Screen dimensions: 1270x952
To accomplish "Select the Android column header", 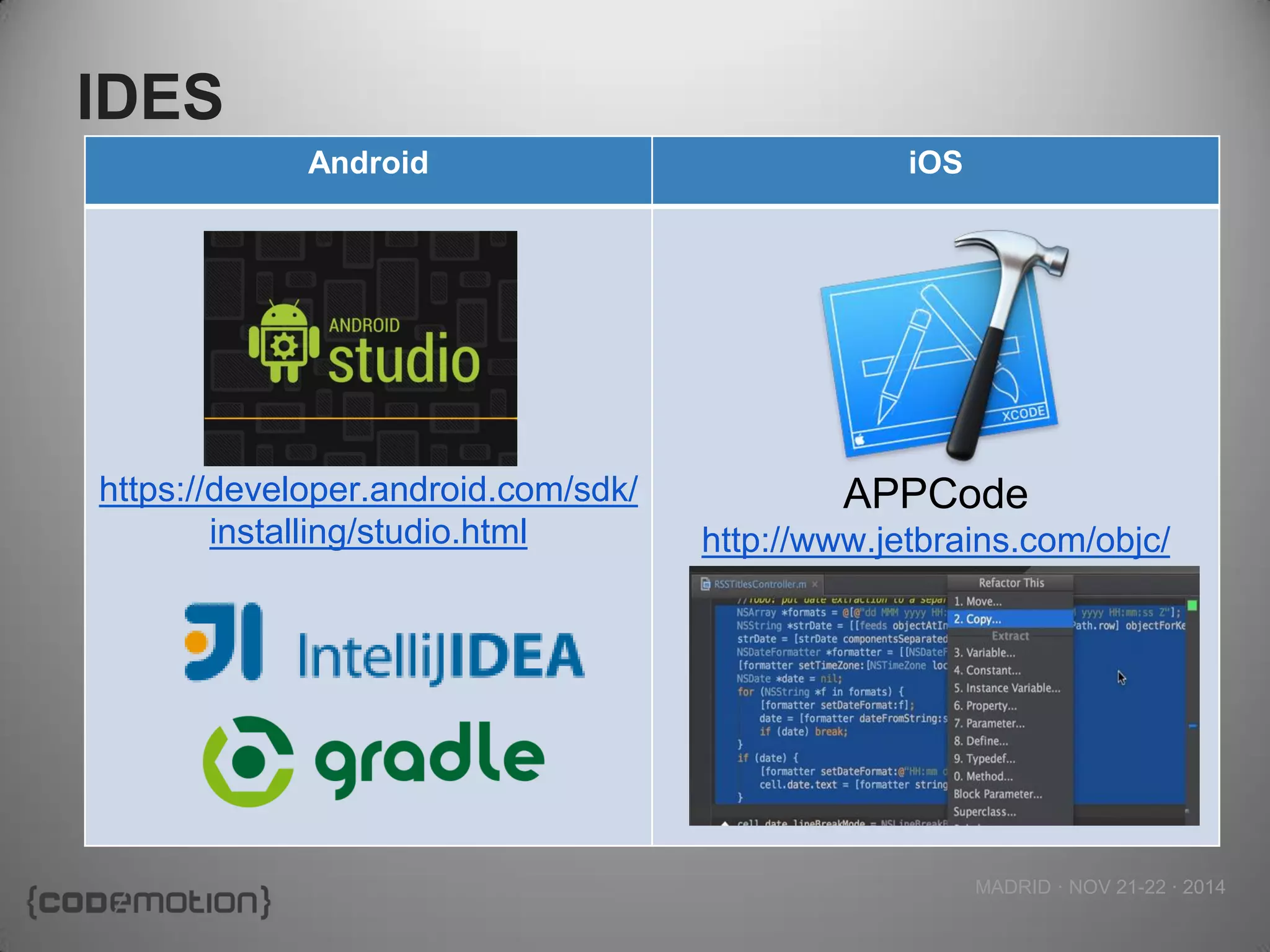I will [x=368, y=170].
